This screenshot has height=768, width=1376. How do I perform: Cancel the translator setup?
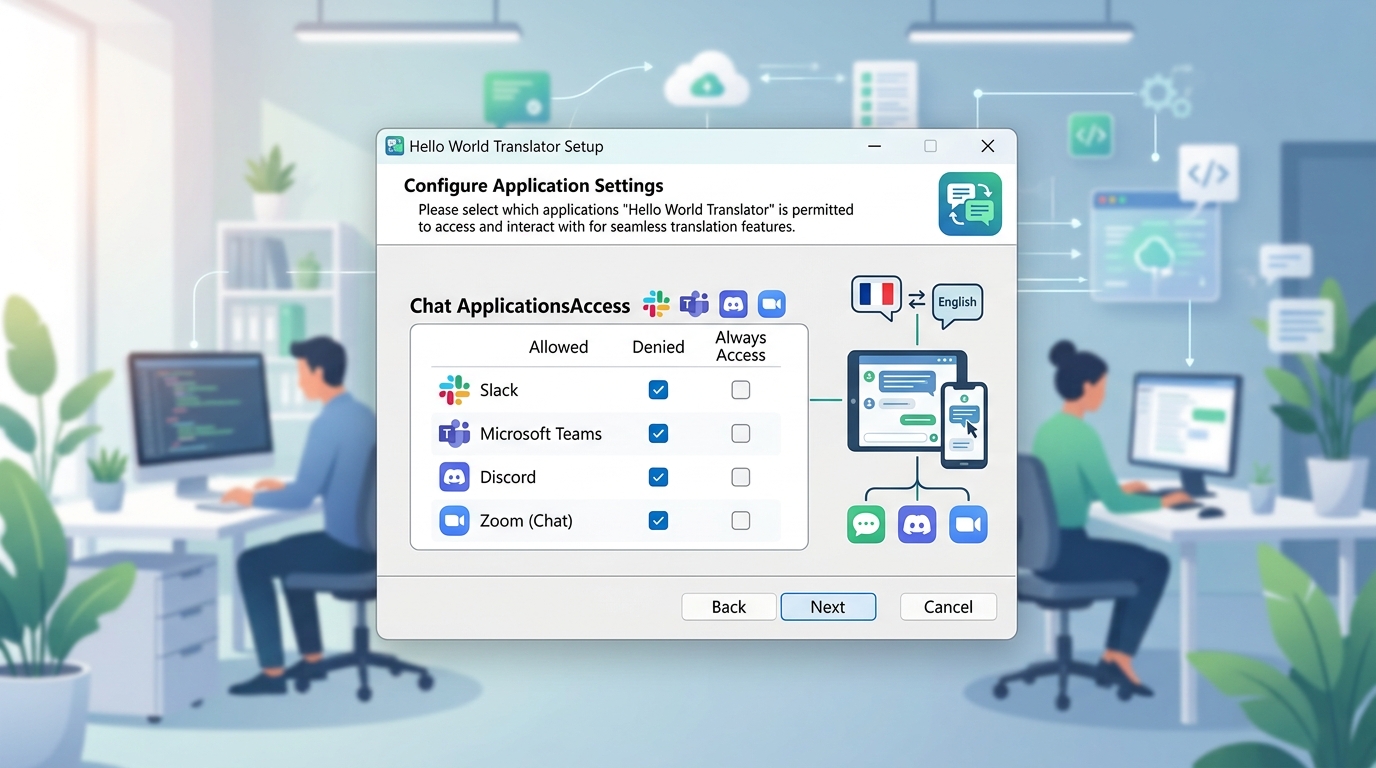pos(948,607)
